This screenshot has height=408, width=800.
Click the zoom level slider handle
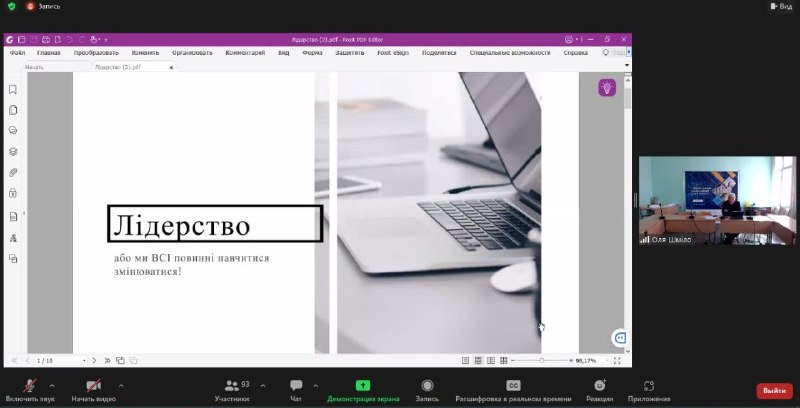541,361
